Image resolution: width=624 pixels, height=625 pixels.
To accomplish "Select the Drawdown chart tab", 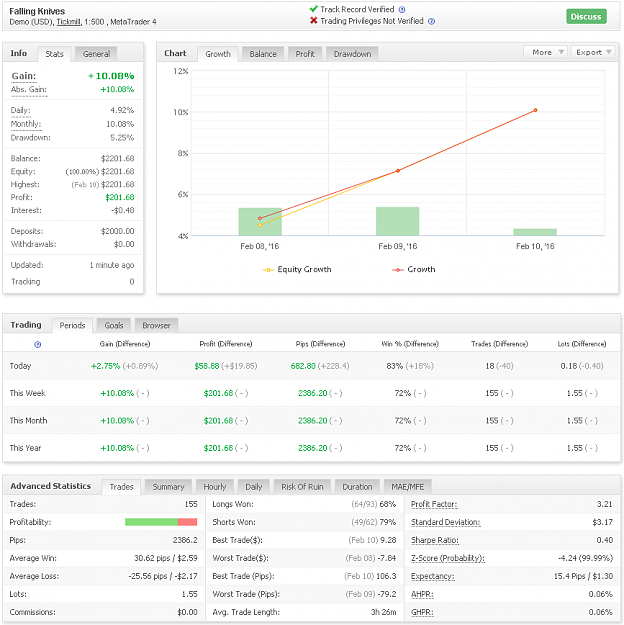I will pos(352,54).
